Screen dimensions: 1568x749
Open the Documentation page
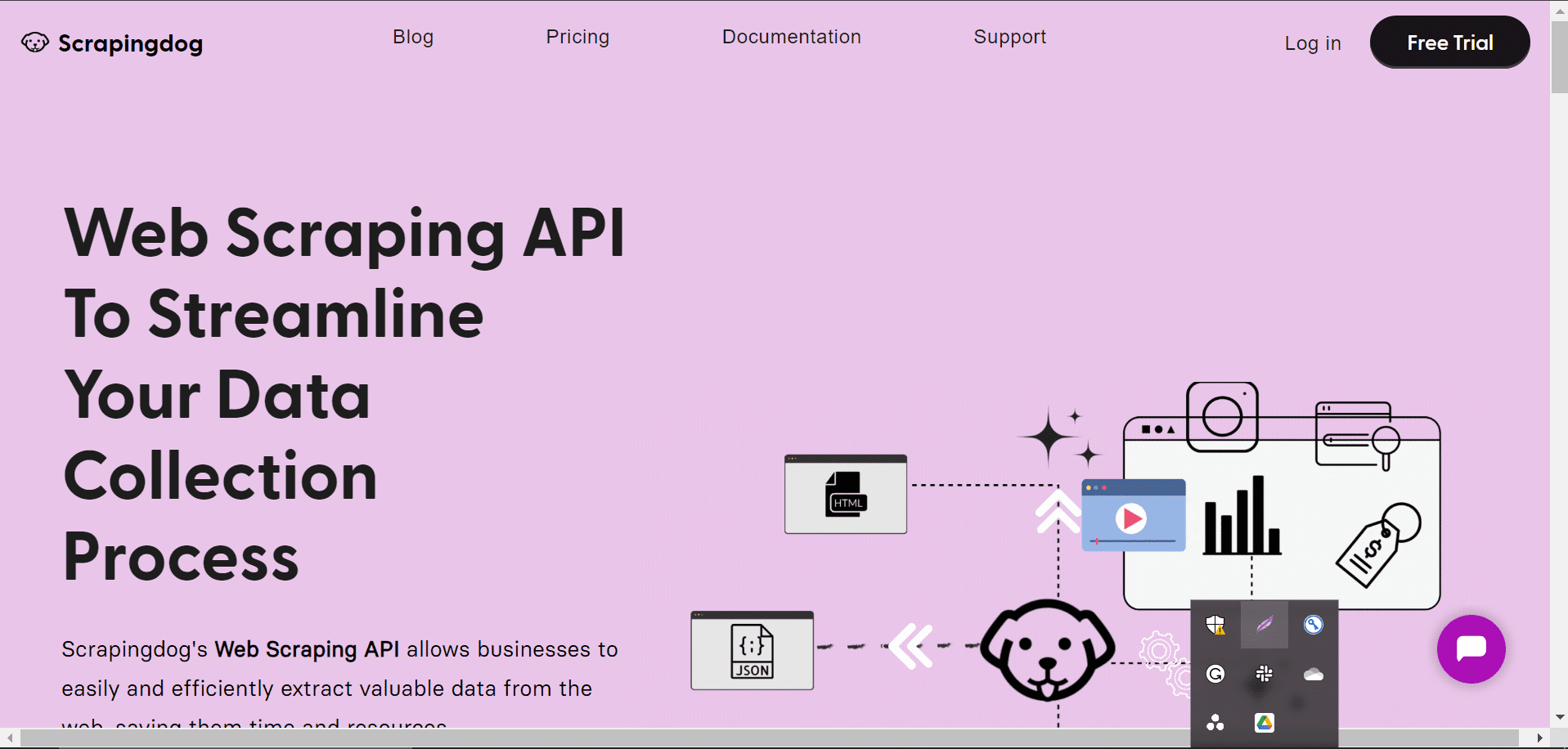click(x=791, y=37)
